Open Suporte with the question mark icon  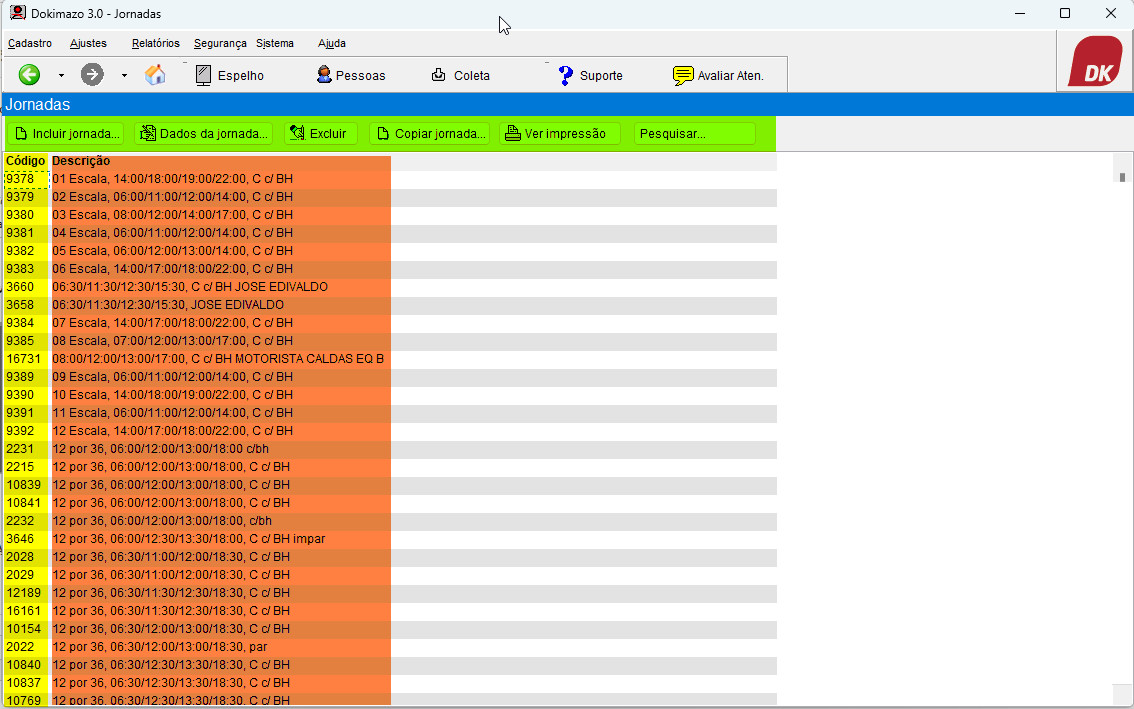tap(590, 75)
